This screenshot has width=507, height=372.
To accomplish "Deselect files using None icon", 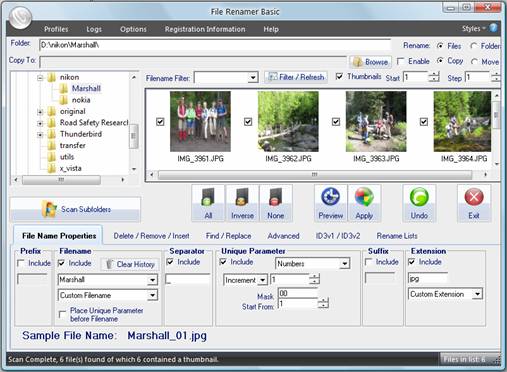I will [276, 203].
